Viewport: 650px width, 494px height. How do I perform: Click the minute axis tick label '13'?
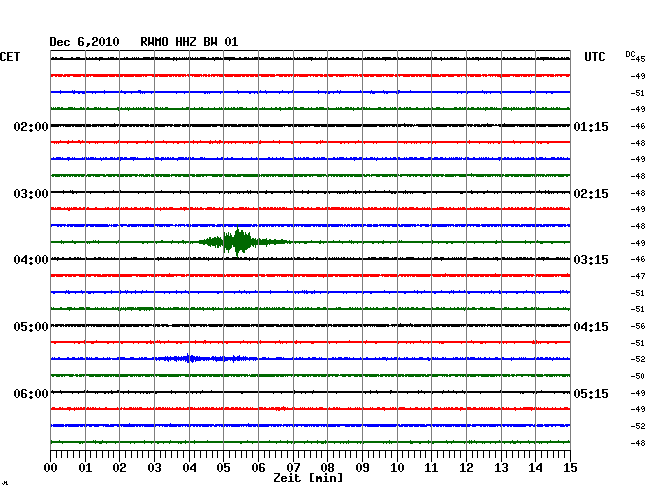501,467
